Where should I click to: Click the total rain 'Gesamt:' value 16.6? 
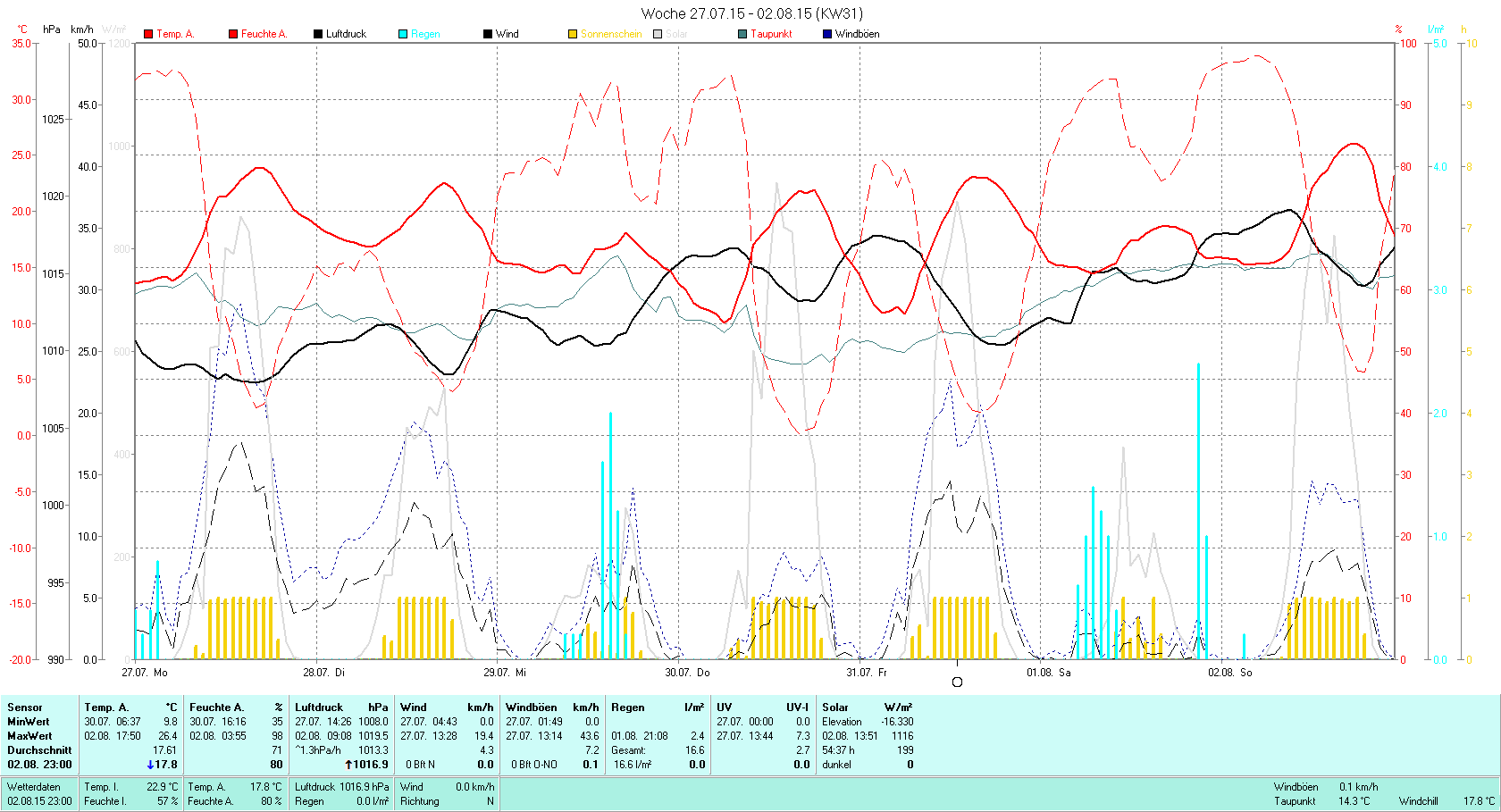(x=694, y=750)
